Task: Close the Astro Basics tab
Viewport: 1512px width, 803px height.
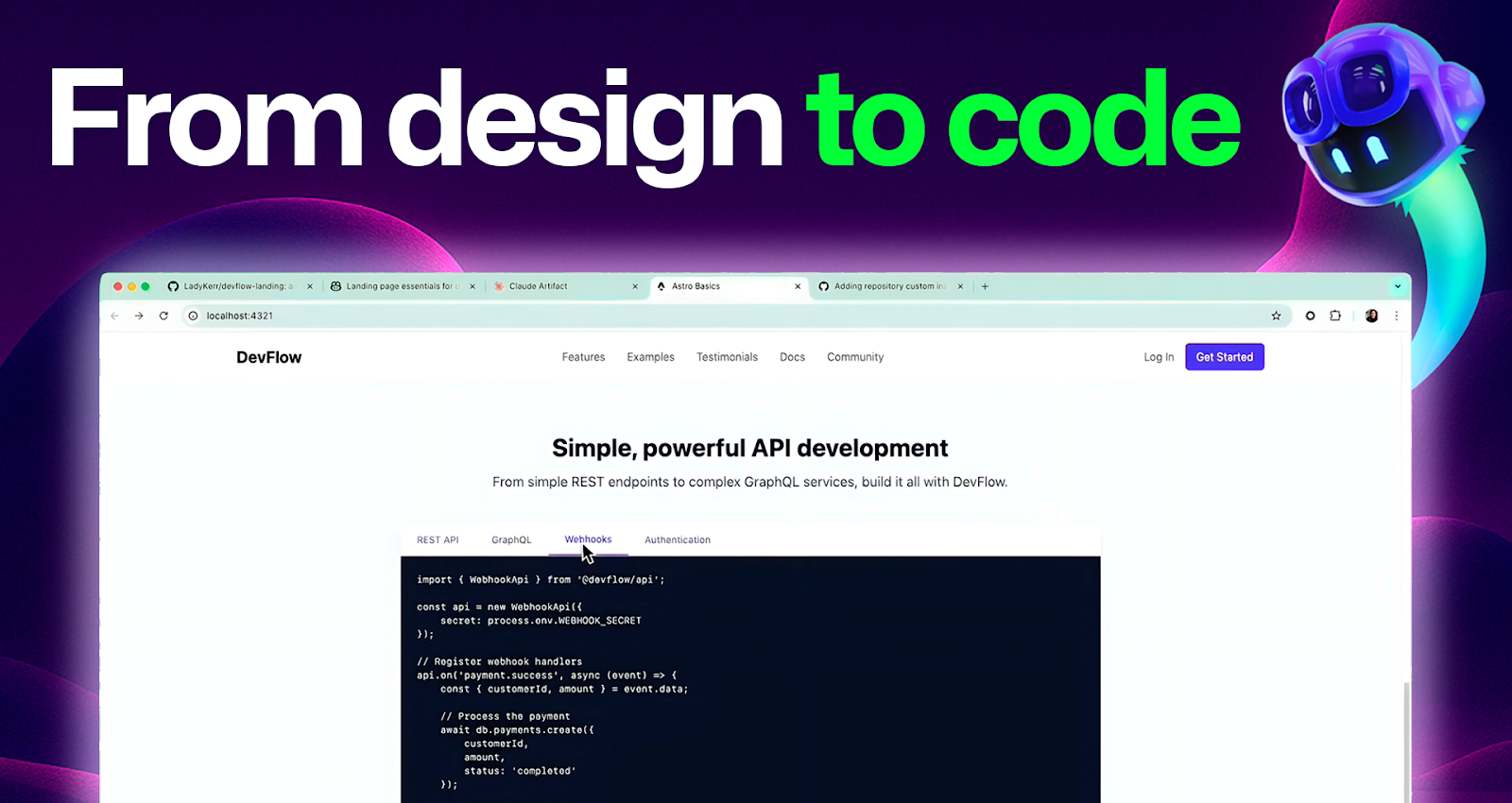Action: tap(798, 286)
